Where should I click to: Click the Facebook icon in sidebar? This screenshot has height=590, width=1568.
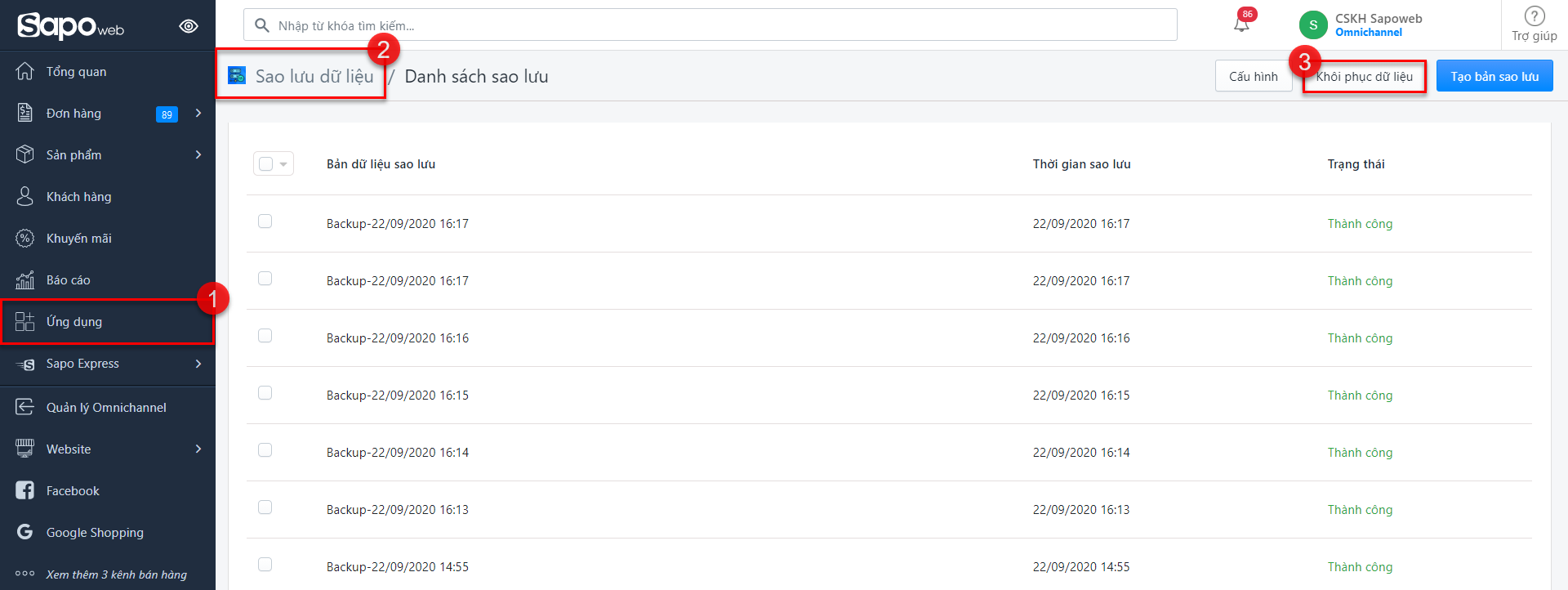(x=25, y=490)
